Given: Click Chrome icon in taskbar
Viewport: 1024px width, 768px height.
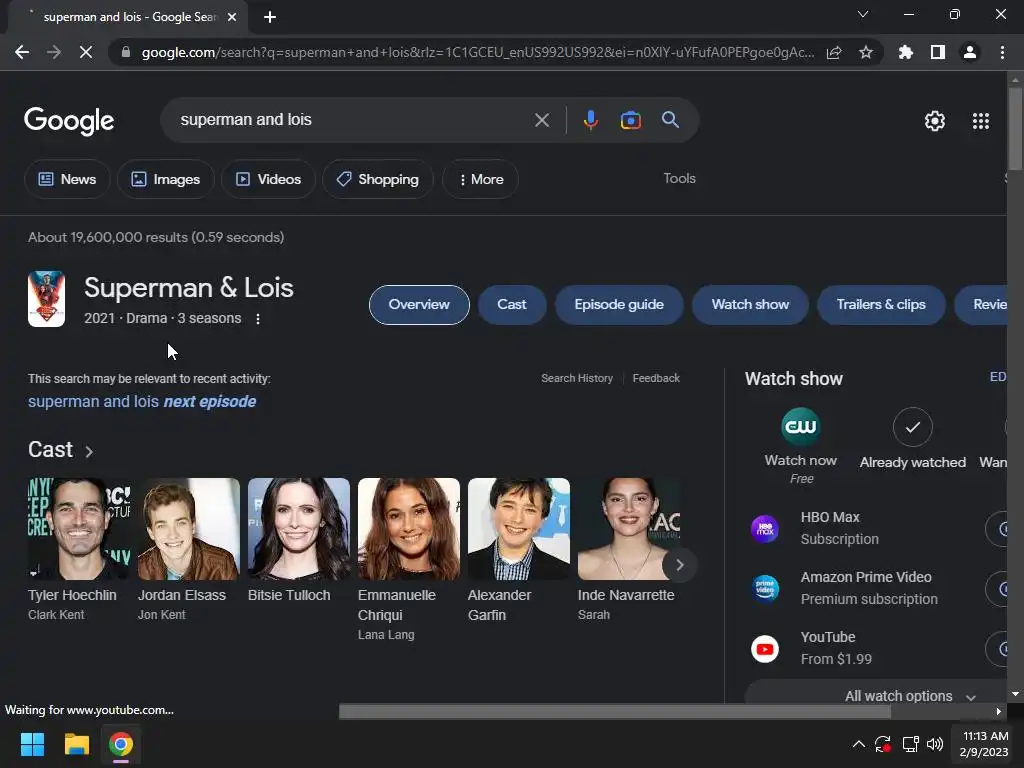Looking at the screenshot, I should point(121,744).
